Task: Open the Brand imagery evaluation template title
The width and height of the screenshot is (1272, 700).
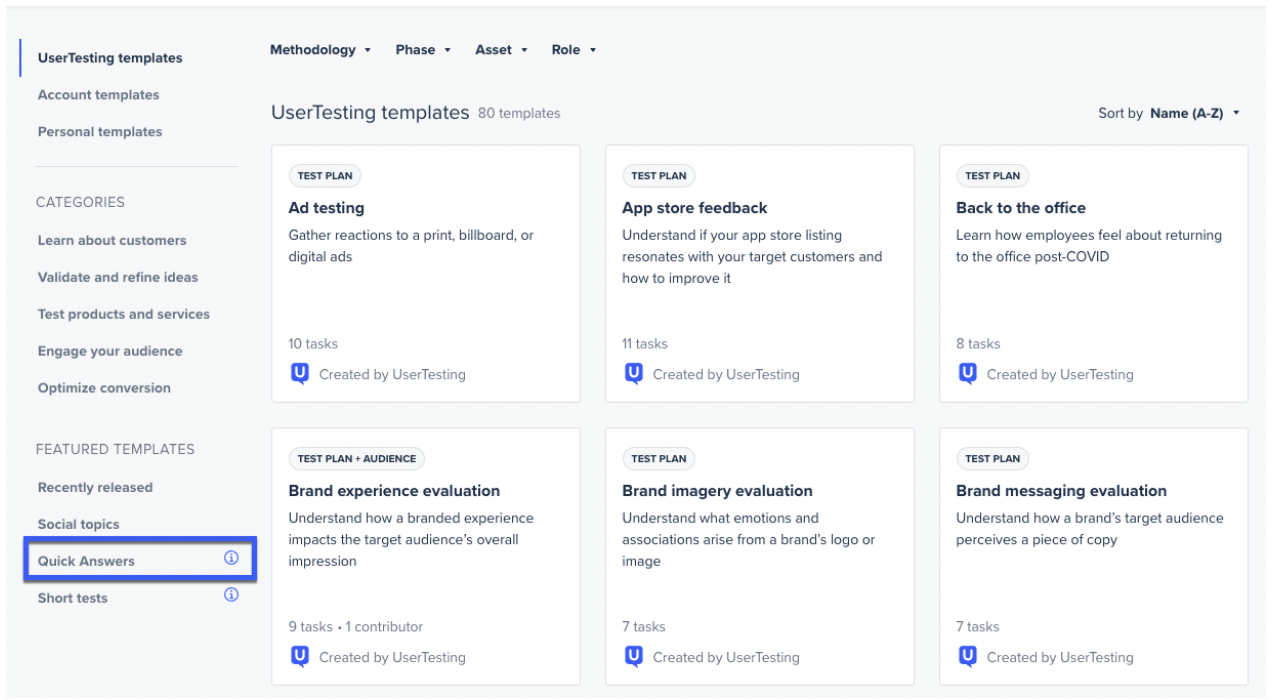Action: tap(717, 491)
